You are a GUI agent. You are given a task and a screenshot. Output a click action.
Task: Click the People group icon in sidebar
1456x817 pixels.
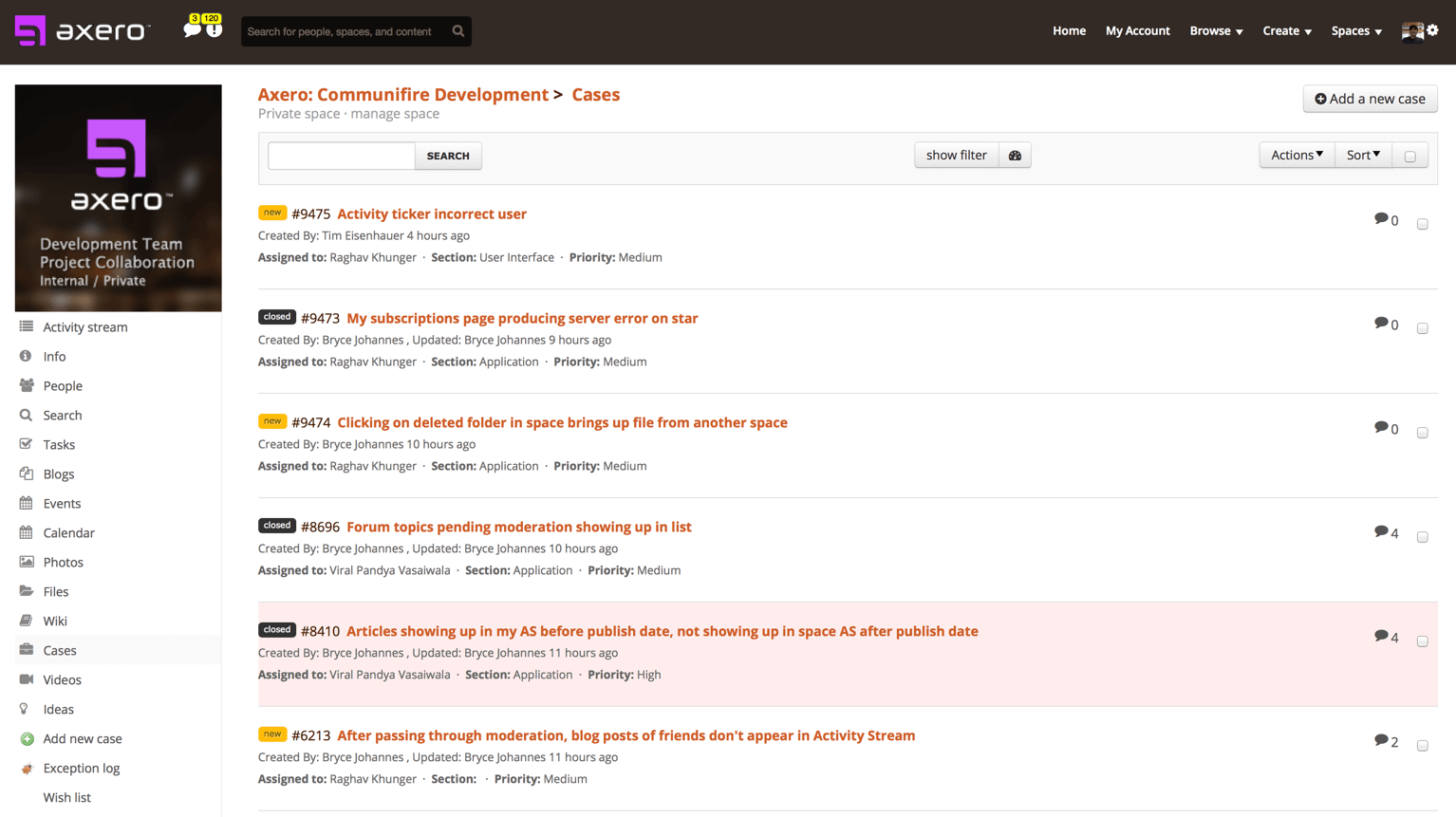(x=27, y=385)
